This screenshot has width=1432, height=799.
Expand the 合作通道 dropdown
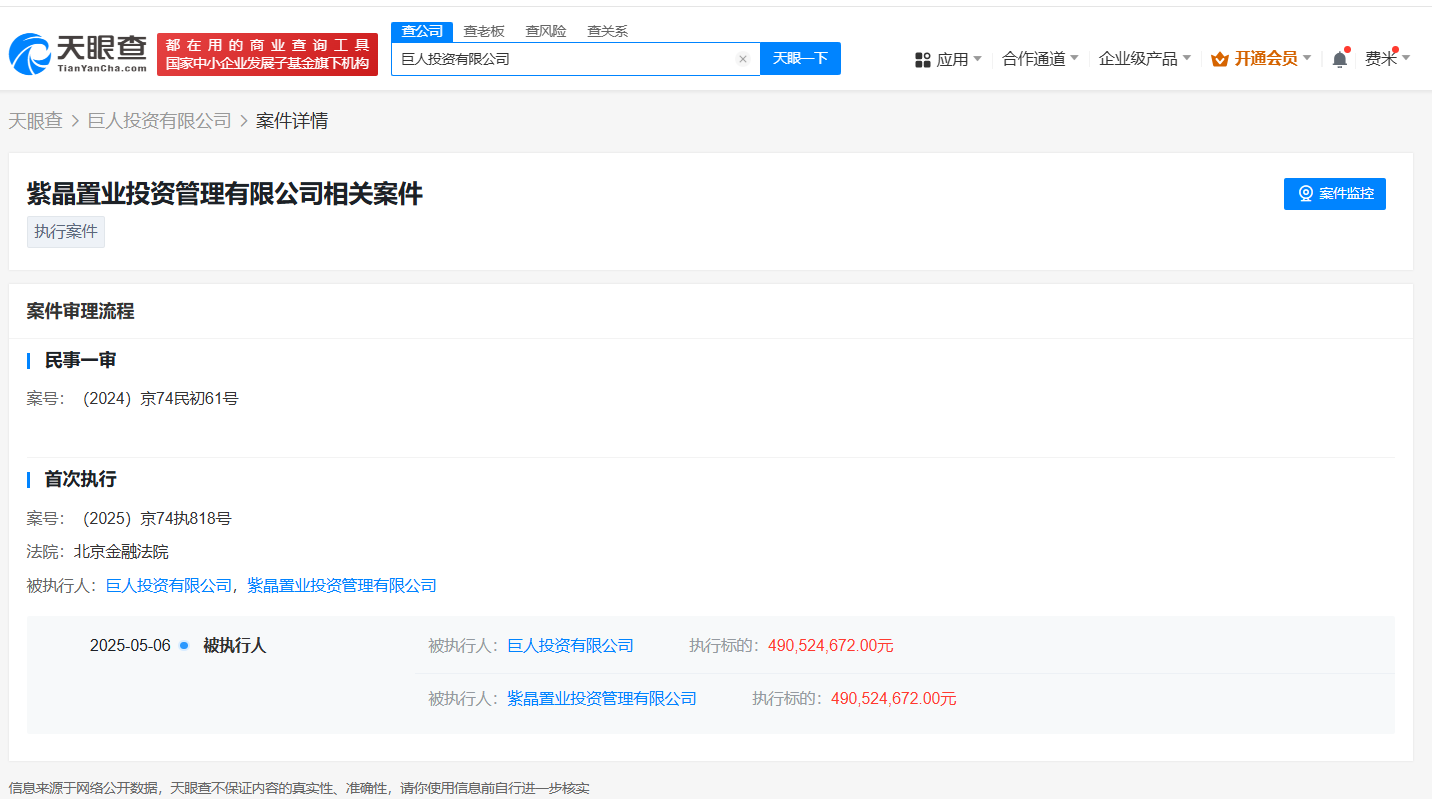(x=1040, y=59)
